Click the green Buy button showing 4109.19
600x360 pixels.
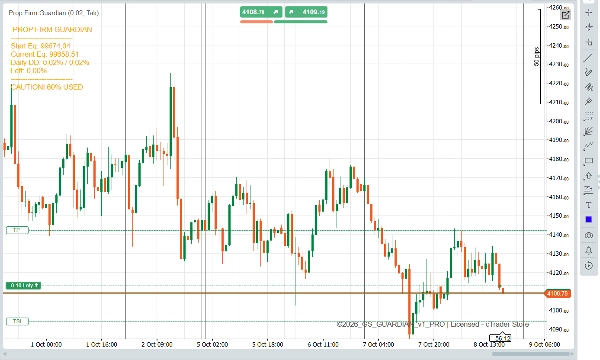click(x=306, y=12)
